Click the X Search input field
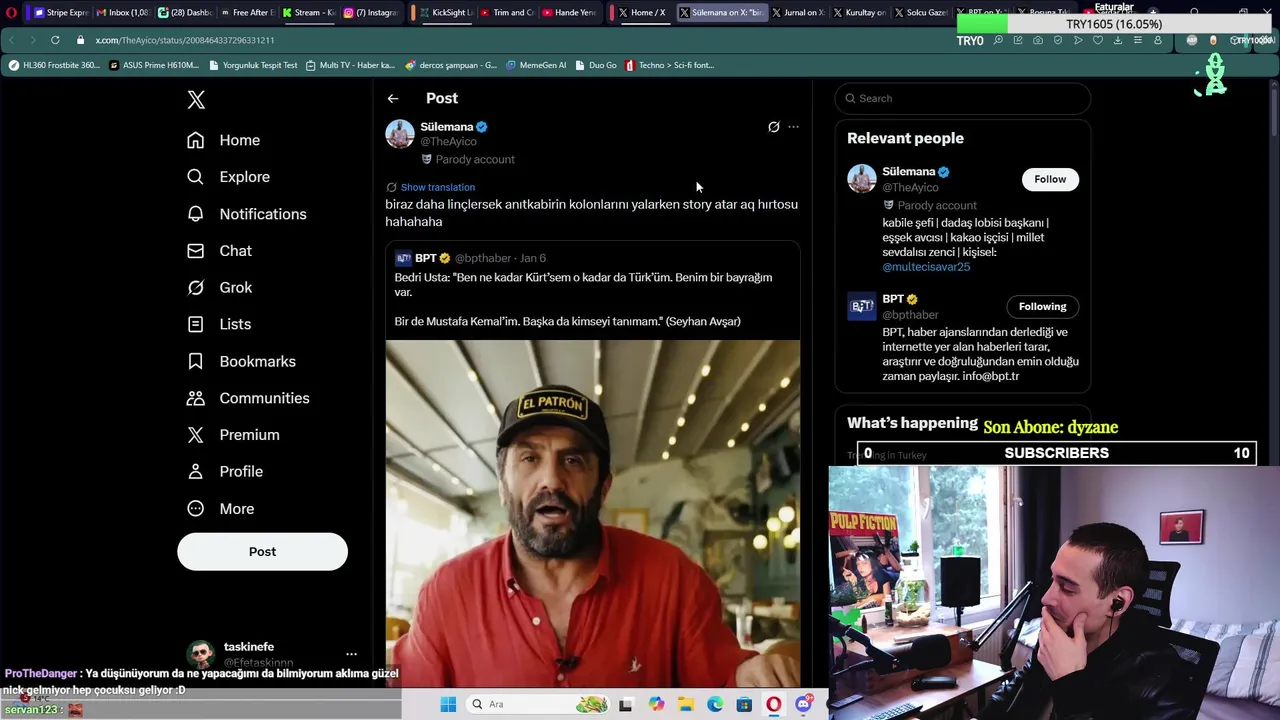 pyautogui.click(x=963, y=98)
